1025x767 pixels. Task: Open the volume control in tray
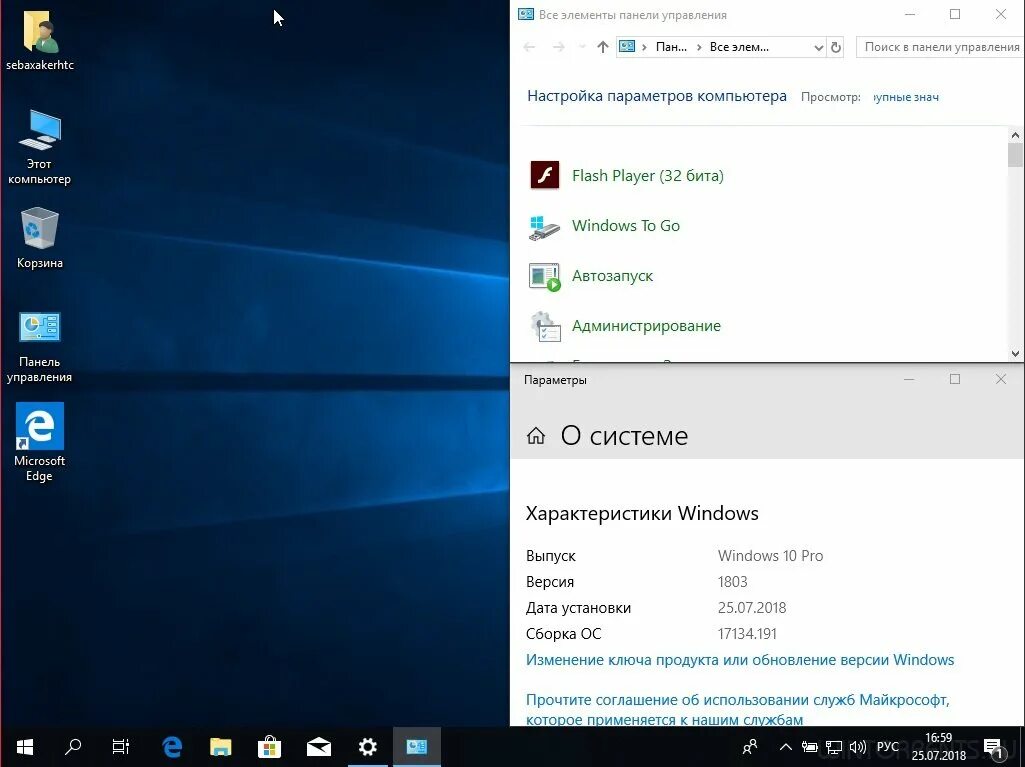[x=857, y=747]
